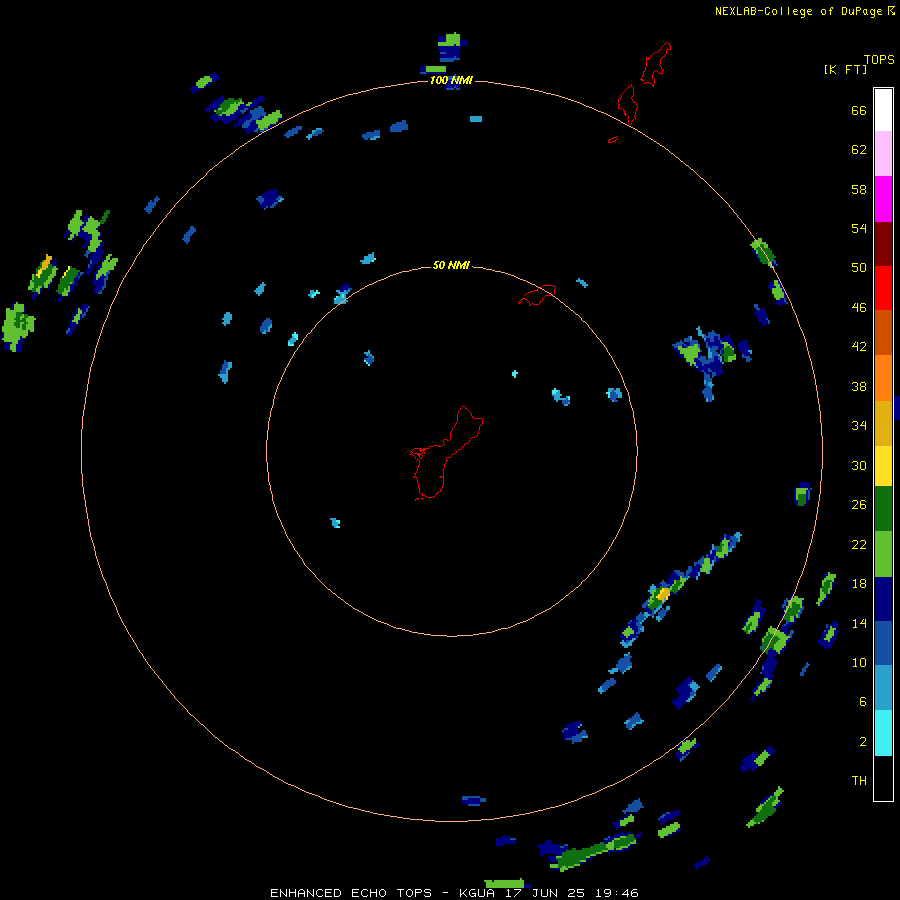Click the legend value 10
This screenshot has height=900, width=900.
[859, 662]
